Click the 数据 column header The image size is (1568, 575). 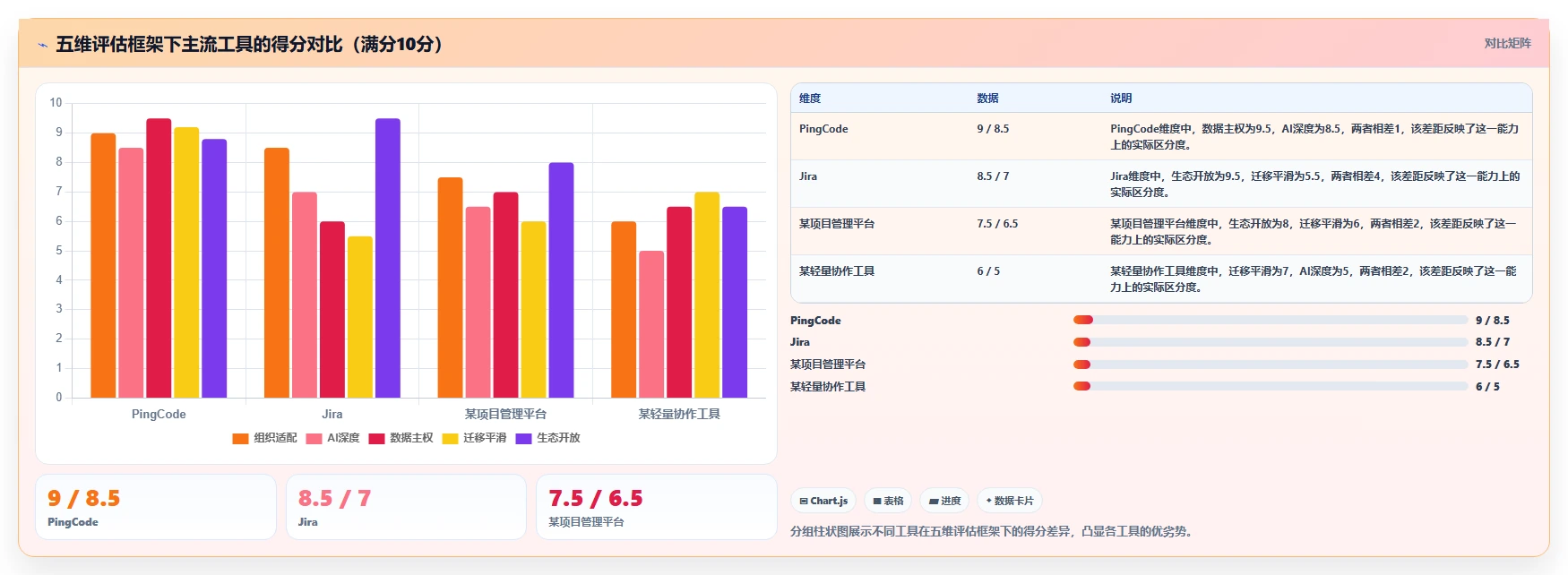[x=987, y=99]
